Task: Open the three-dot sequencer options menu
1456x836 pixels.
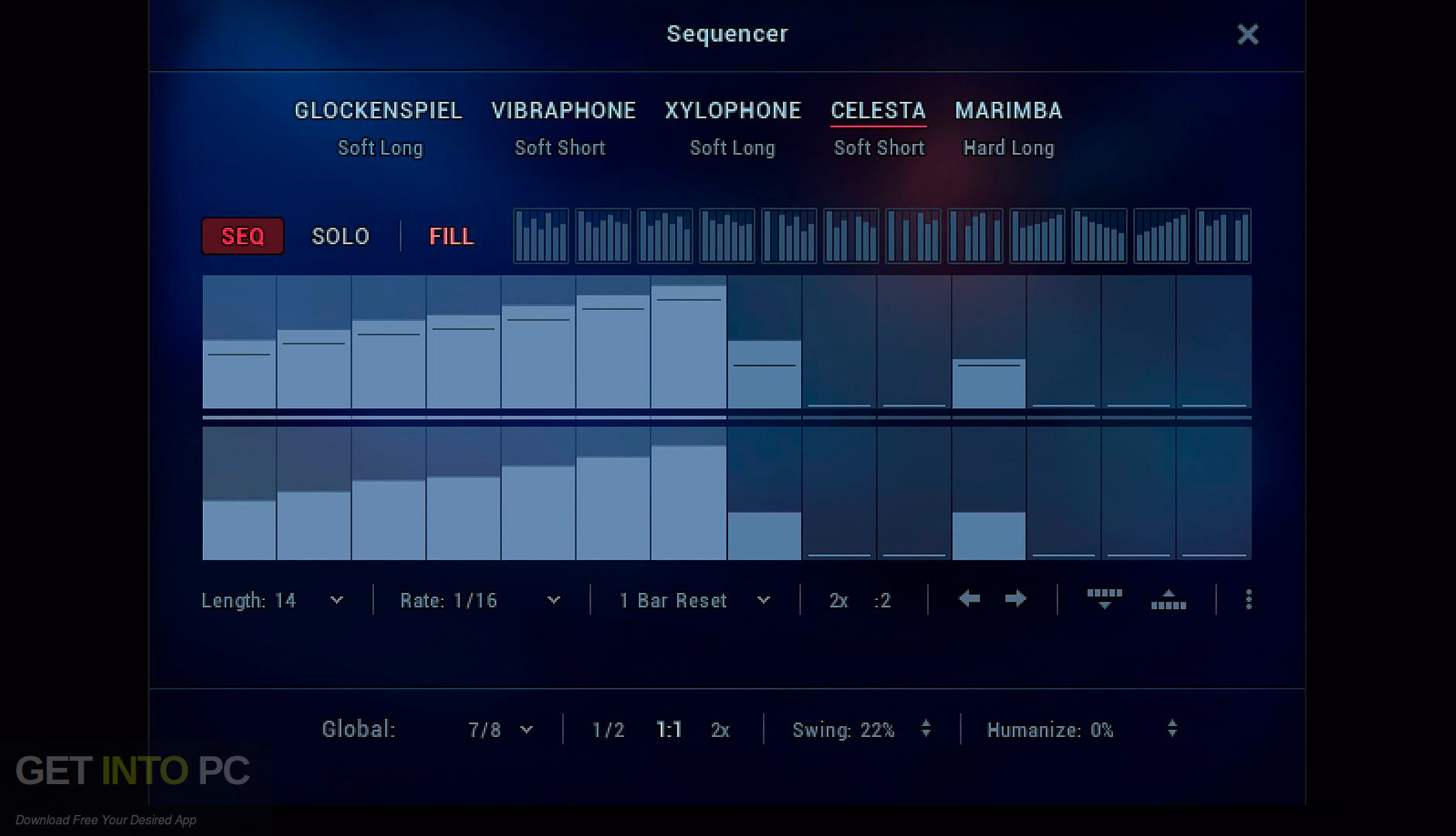Action: [1248, 599]
